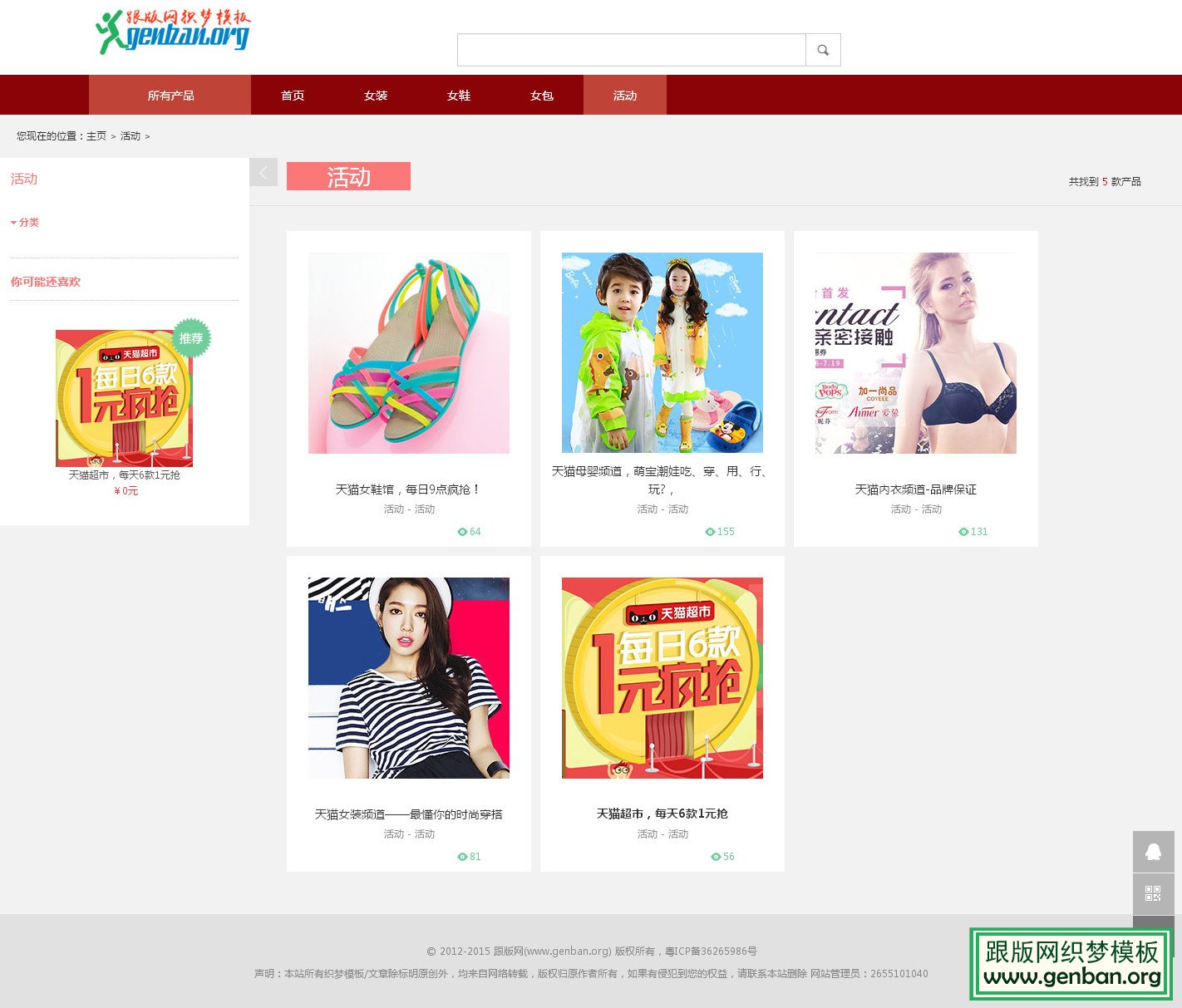Open link 天猫女鞋馆，每日9点疯抢！

pos(408,489)
